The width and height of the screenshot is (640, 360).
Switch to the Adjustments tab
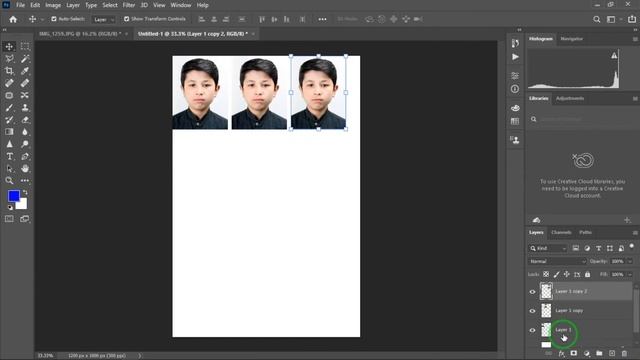click(x=570, y=98)
